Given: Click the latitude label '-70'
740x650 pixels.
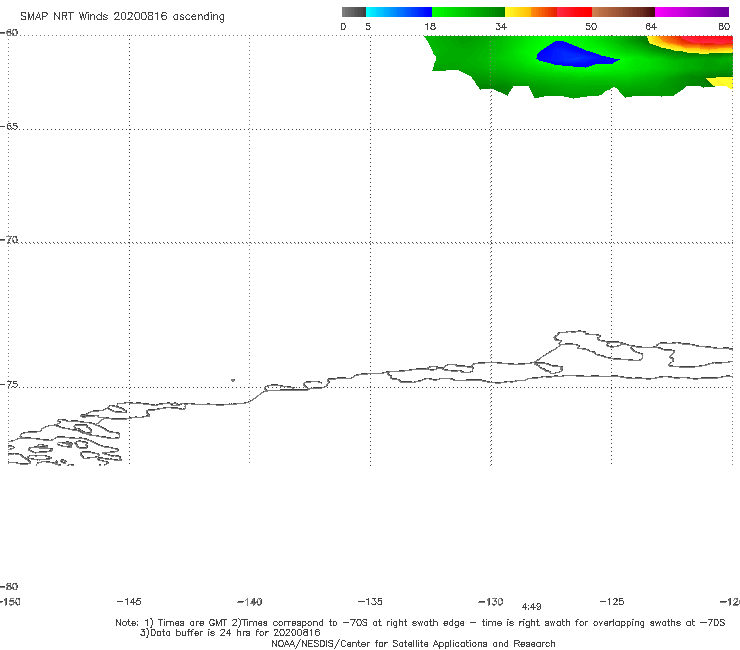Looking at the screenshot, I should pos(9,240).
